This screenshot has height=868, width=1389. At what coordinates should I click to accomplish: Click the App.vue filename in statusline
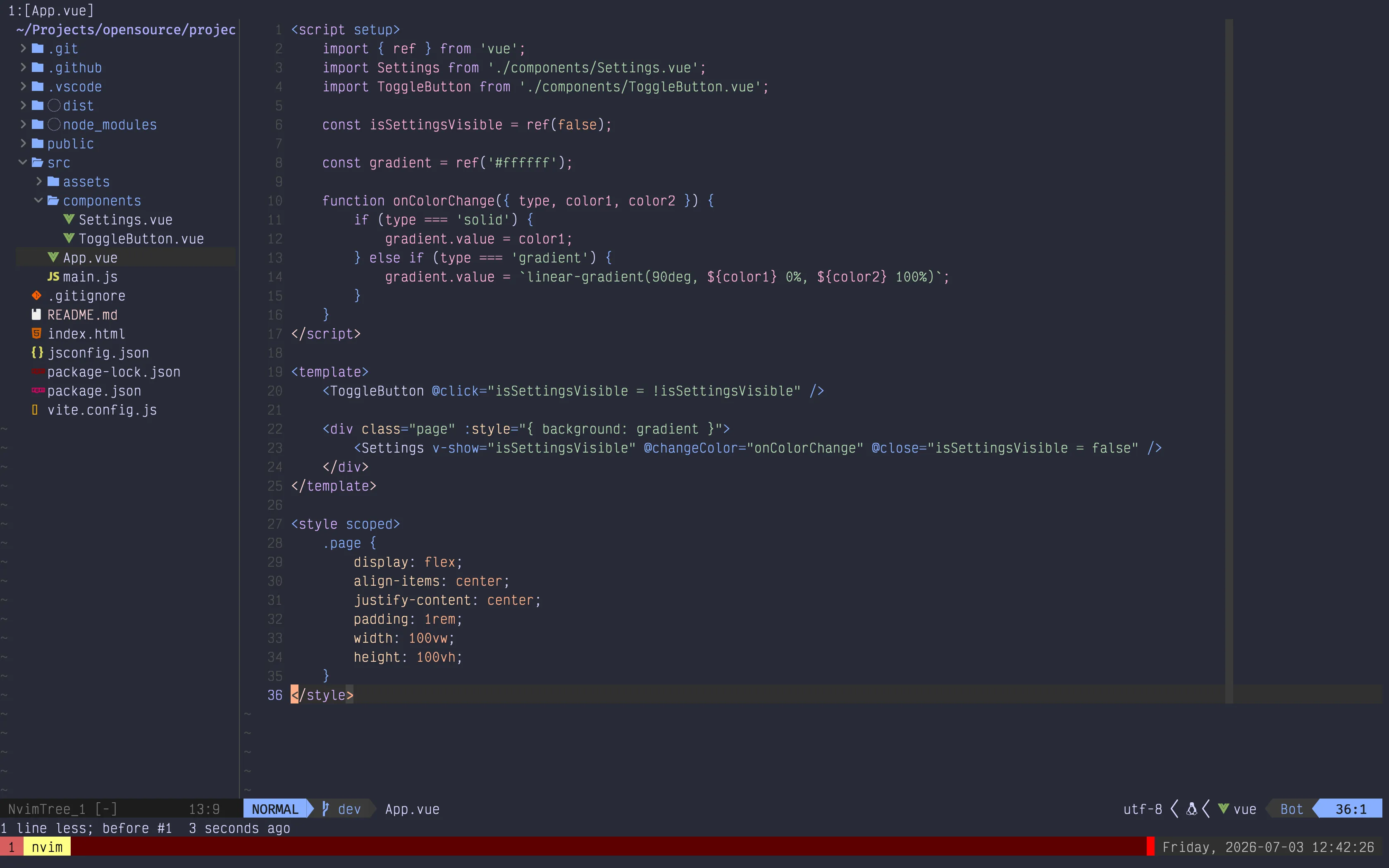point(412,809)
